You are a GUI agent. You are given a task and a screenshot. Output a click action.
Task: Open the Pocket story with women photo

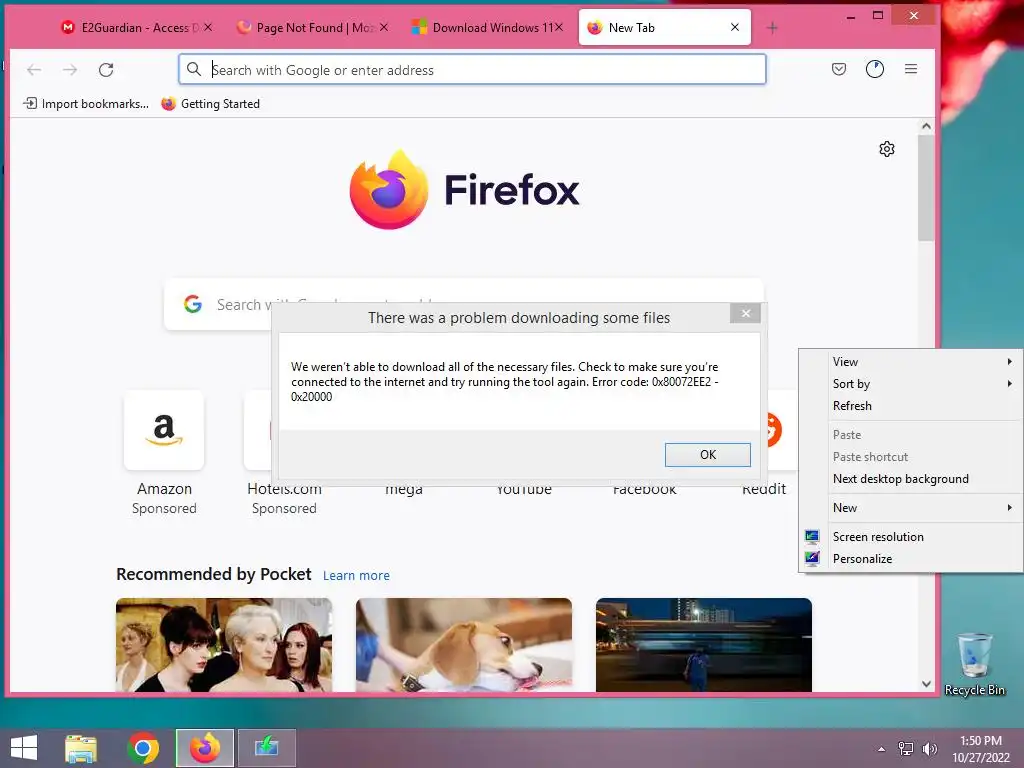coord(224,645)
